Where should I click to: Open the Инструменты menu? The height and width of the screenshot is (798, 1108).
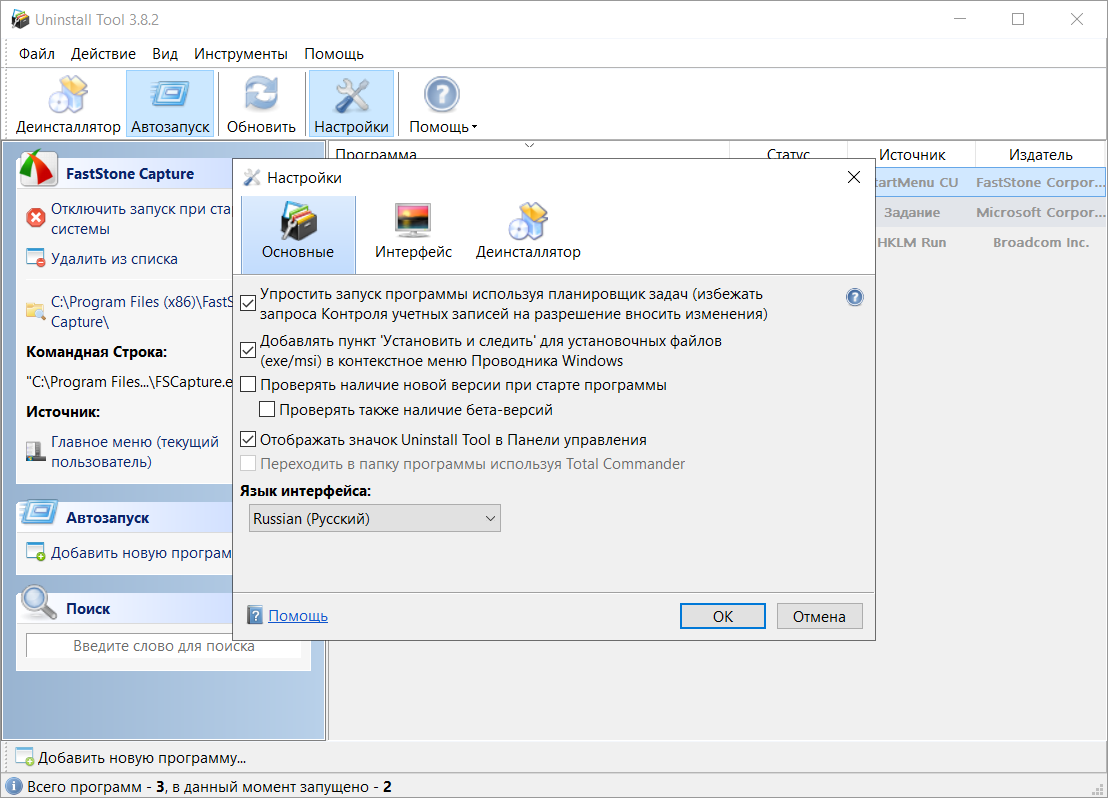pos(241,54)
